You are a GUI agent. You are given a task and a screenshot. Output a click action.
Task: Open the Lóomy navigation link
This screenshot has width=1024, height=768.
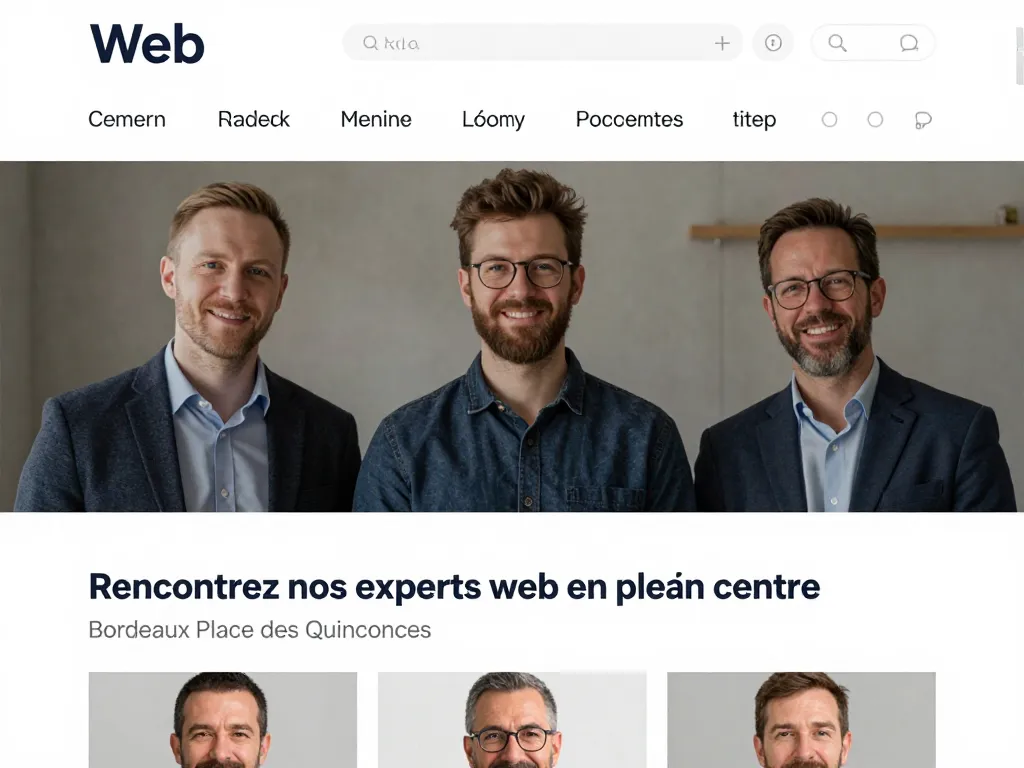(x=493, y=120)
